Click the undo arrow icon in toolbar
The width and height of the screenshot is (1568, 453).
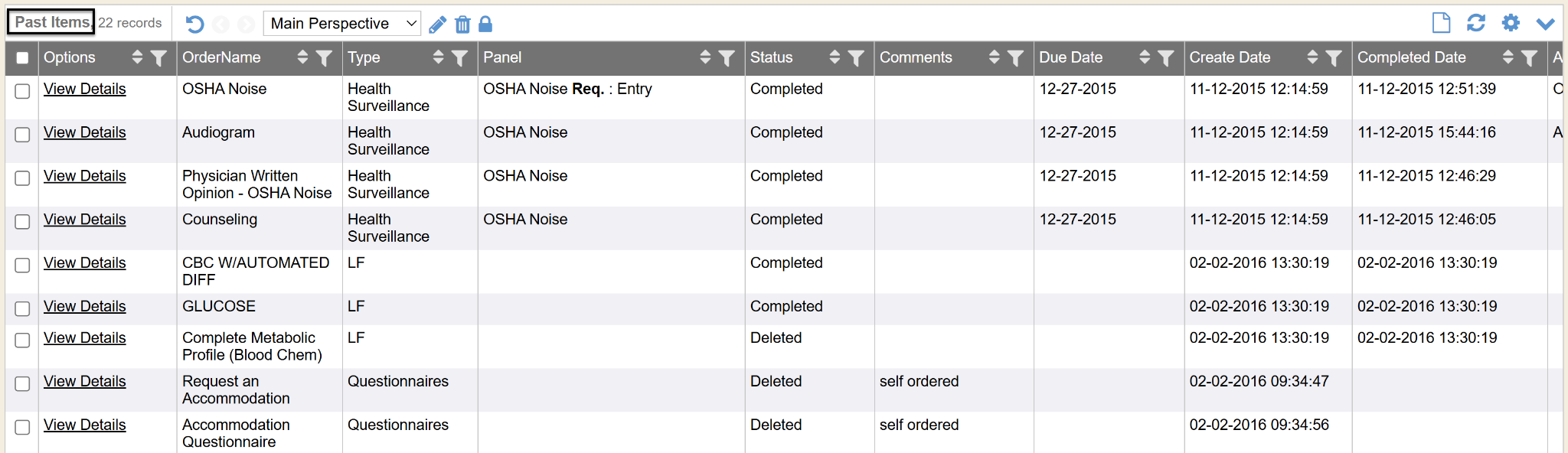[x=194, y=24]
